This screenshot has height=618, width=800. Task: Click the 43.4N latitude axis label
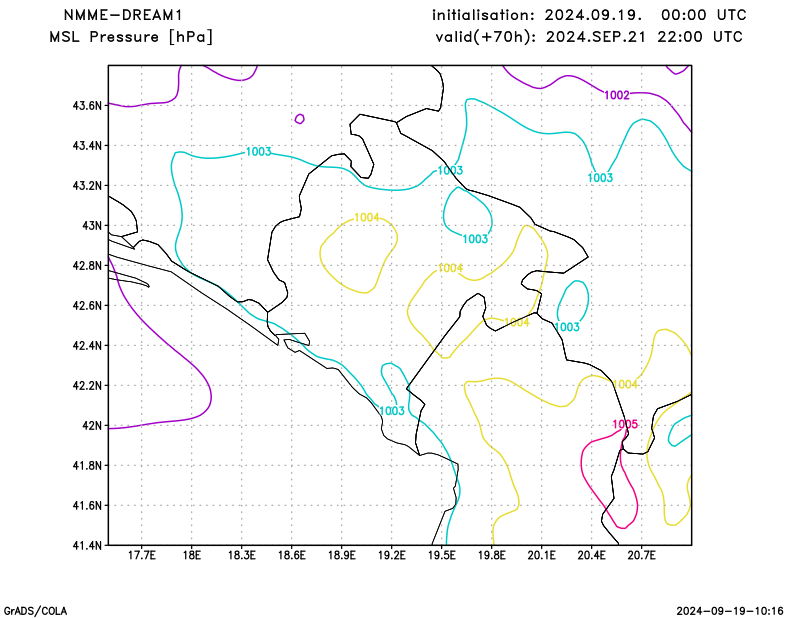coord(88,145)
